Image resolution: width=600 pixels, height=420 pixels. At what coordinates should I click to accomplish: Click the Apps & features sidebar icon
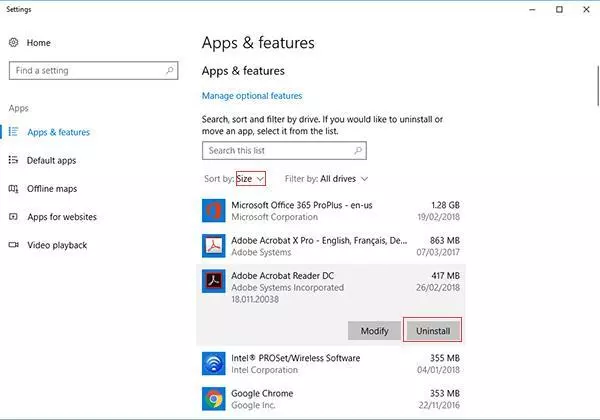(13, 132)
